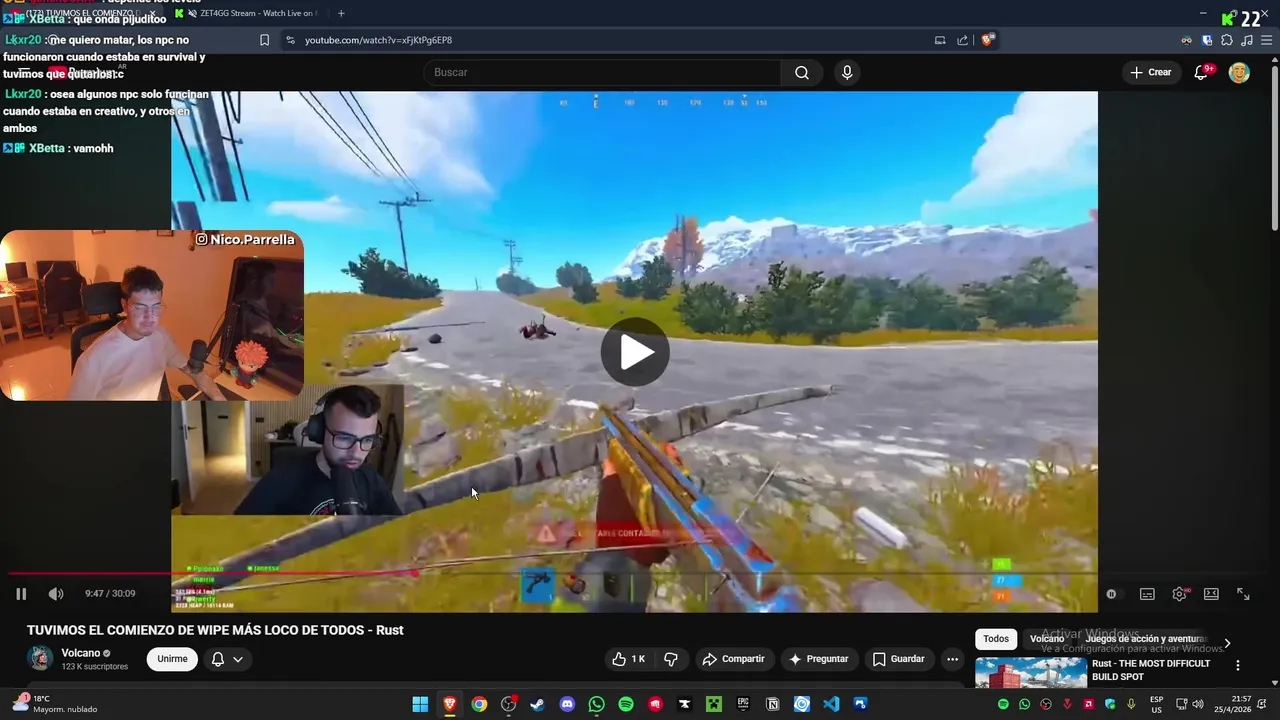
Task: Open Spotify from the taskbar
Action: (626, 704)
